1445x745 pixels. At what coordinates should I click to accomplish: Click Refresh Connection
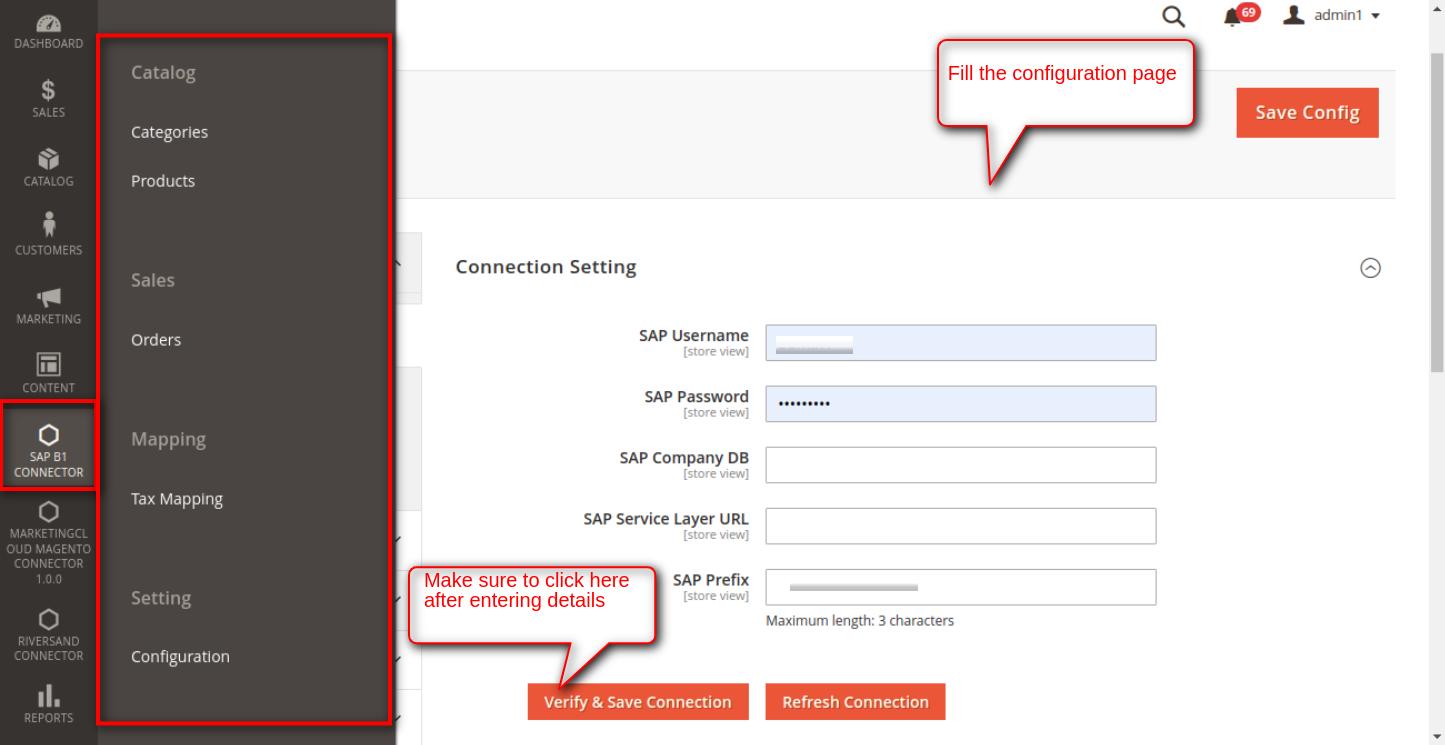pyautogui.click(x=855, y=701)
